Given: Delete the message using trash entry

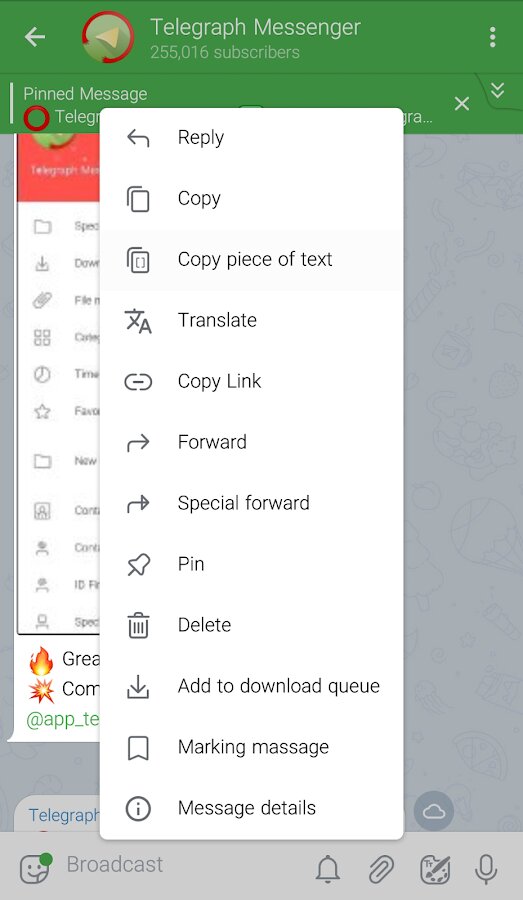Looking at the screenshot, I should pyautogui.click(x=251, y=625).
